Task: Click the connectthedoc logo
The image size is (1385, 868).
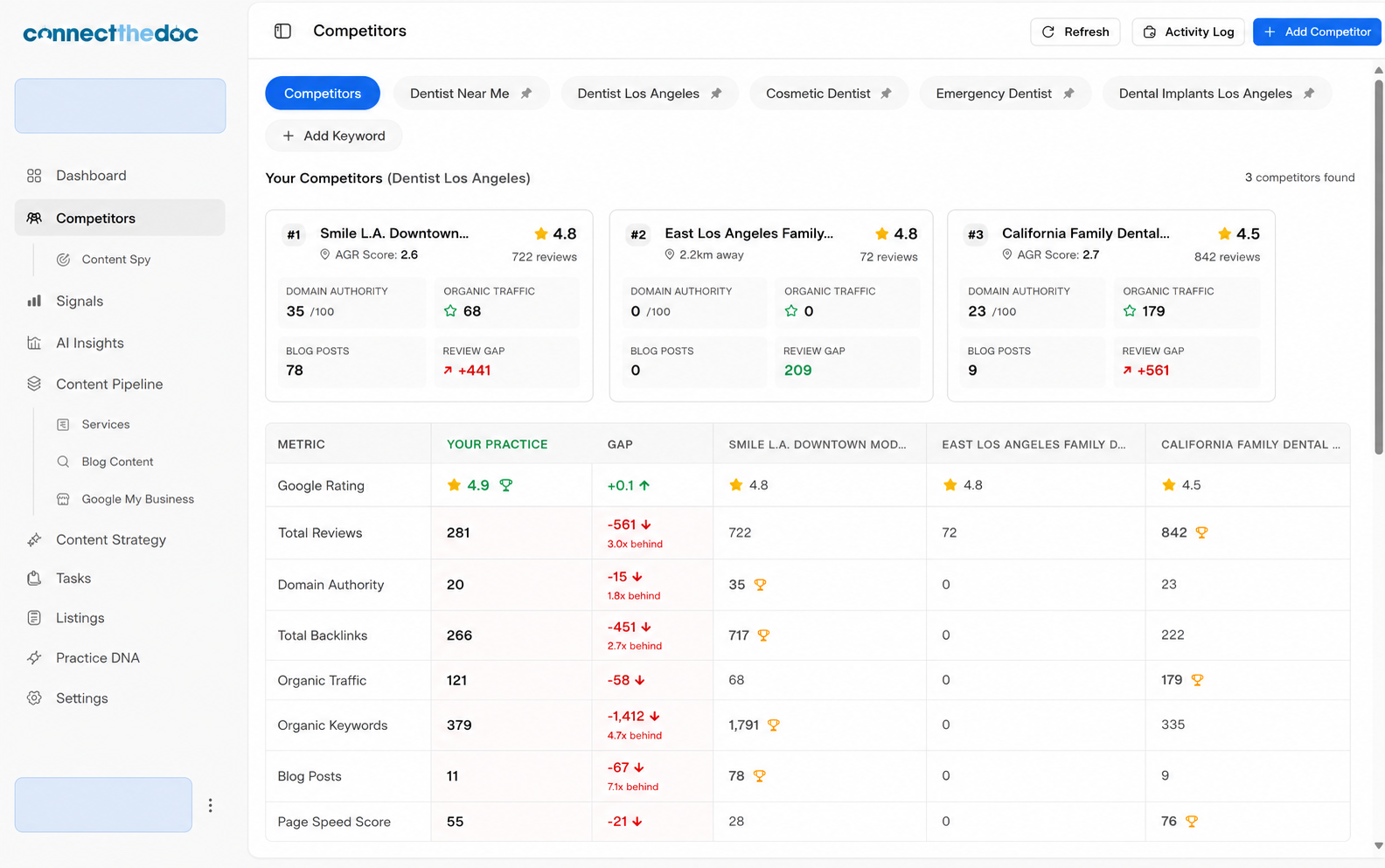Action: pyautogui.click(x=110, y=33)
